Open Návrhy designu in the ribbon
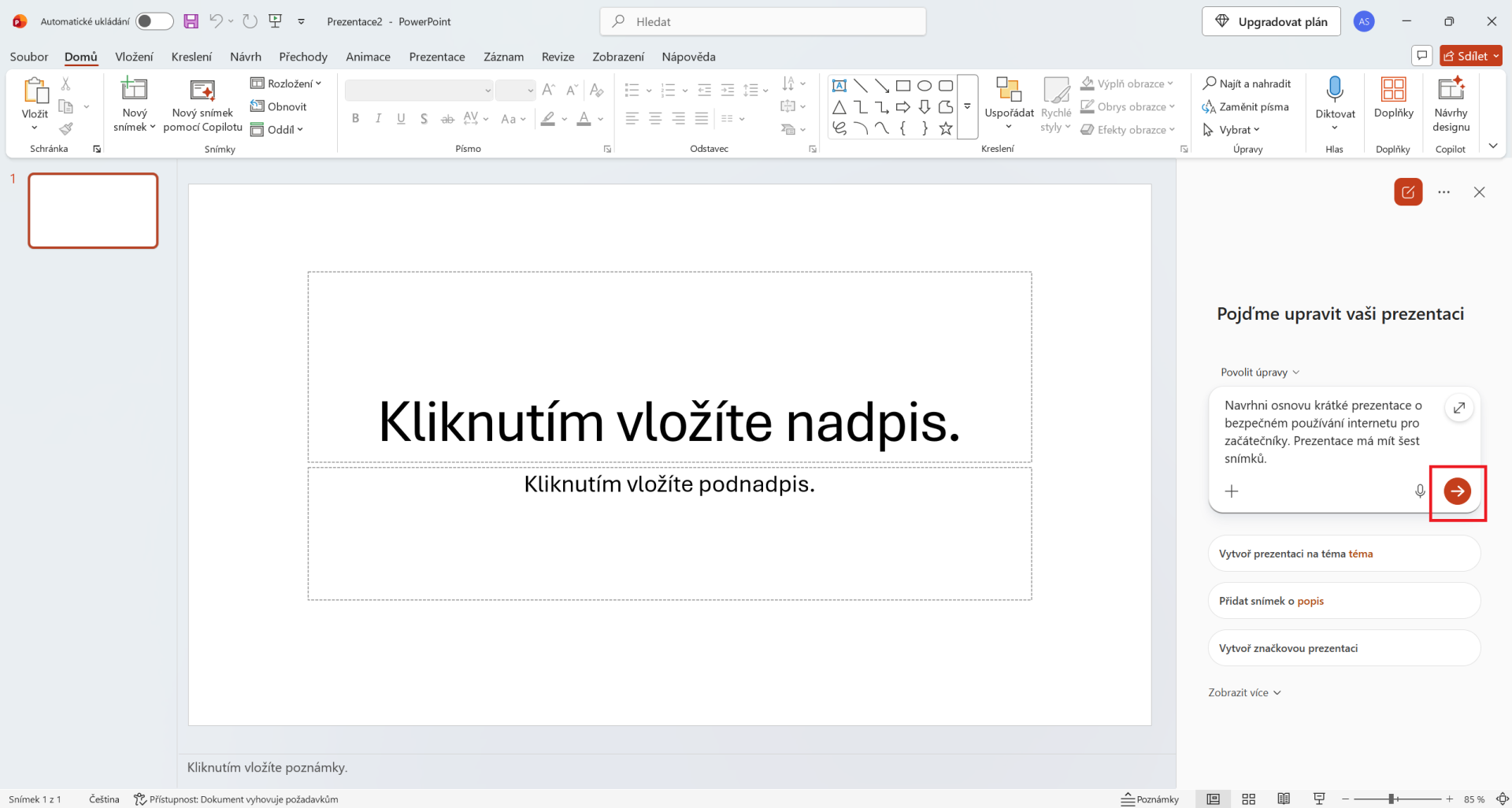The height and width of the screenshot is (808, 1512). [1451, 105]
